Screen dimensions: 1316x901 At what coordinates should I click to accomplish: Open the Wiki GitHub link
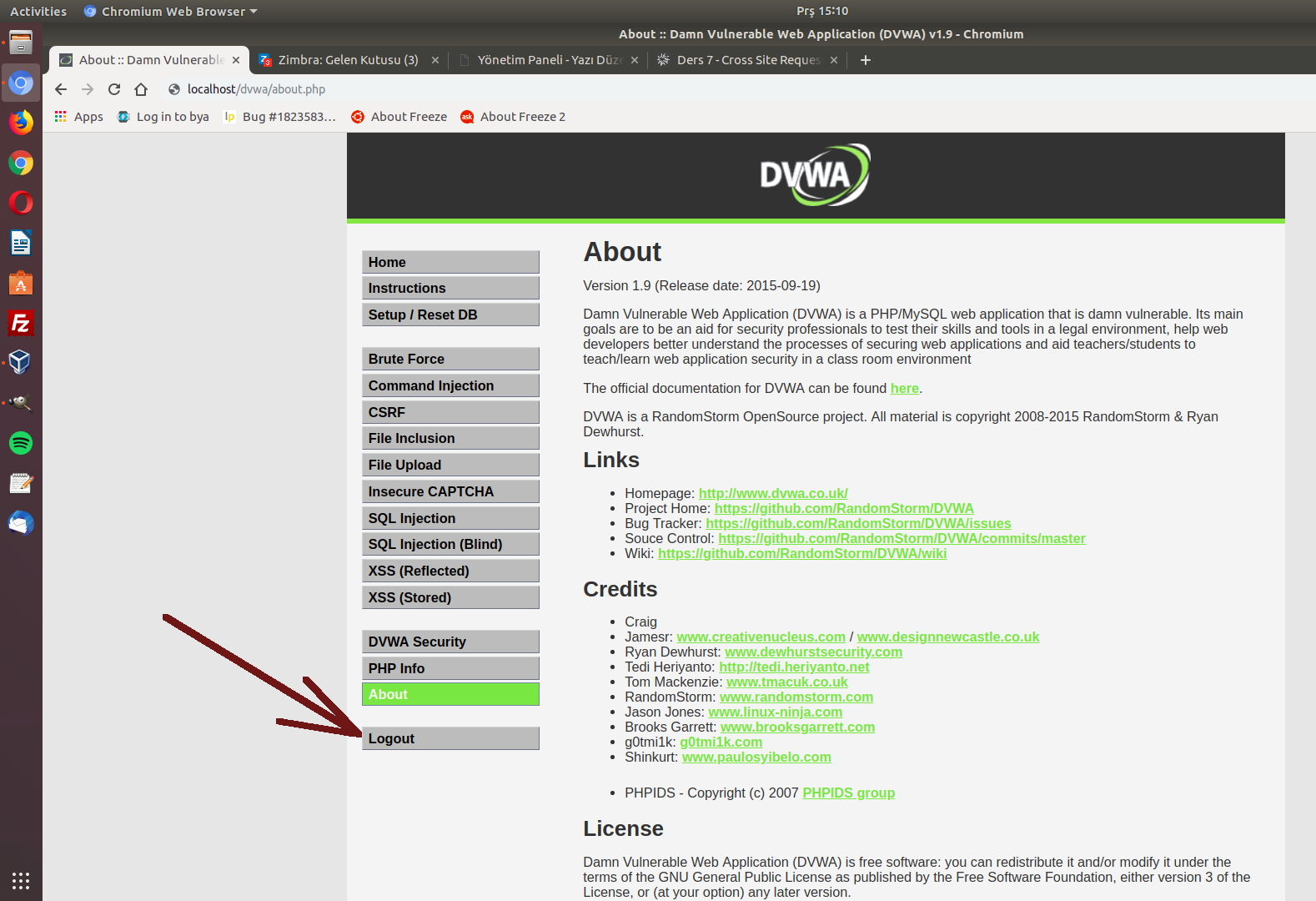(x=802, y=553)
